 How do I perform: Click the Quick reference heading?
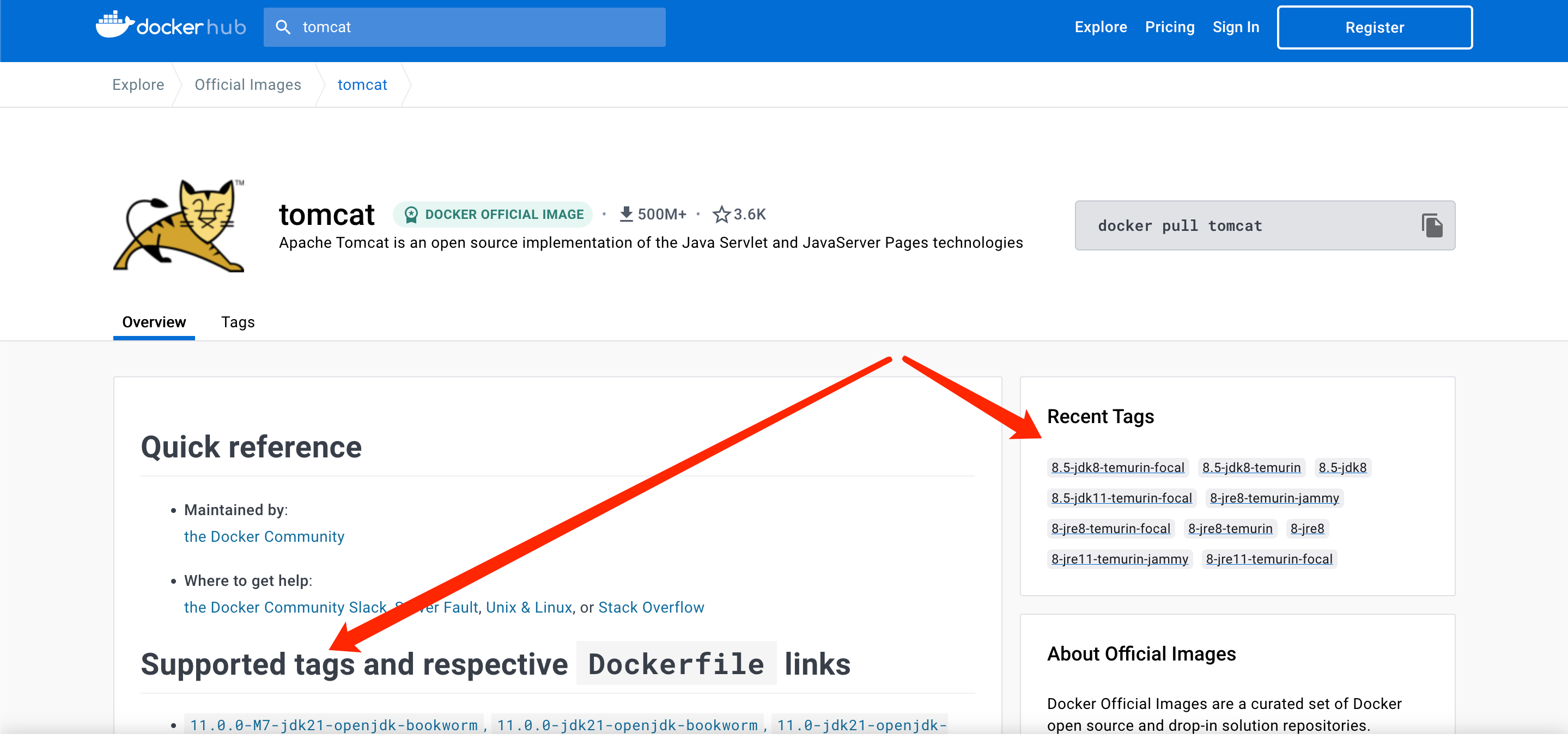pos(251,447)
